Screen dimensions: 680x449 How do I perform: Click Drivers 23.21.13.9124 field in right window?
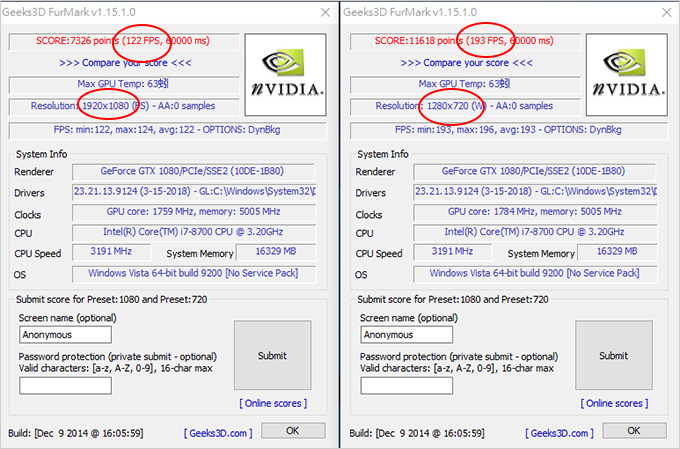point(536,192)
